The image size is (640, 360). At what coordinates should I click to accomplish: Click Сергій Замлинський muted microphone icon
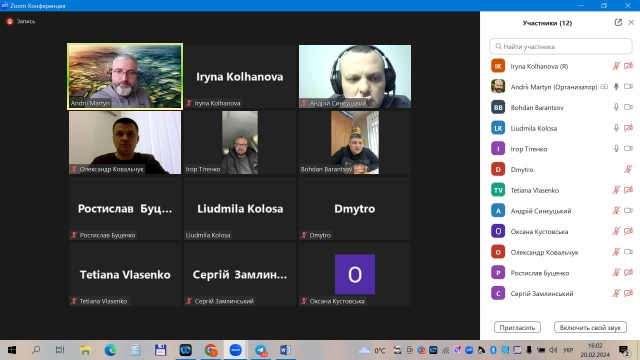pos(616,293)
